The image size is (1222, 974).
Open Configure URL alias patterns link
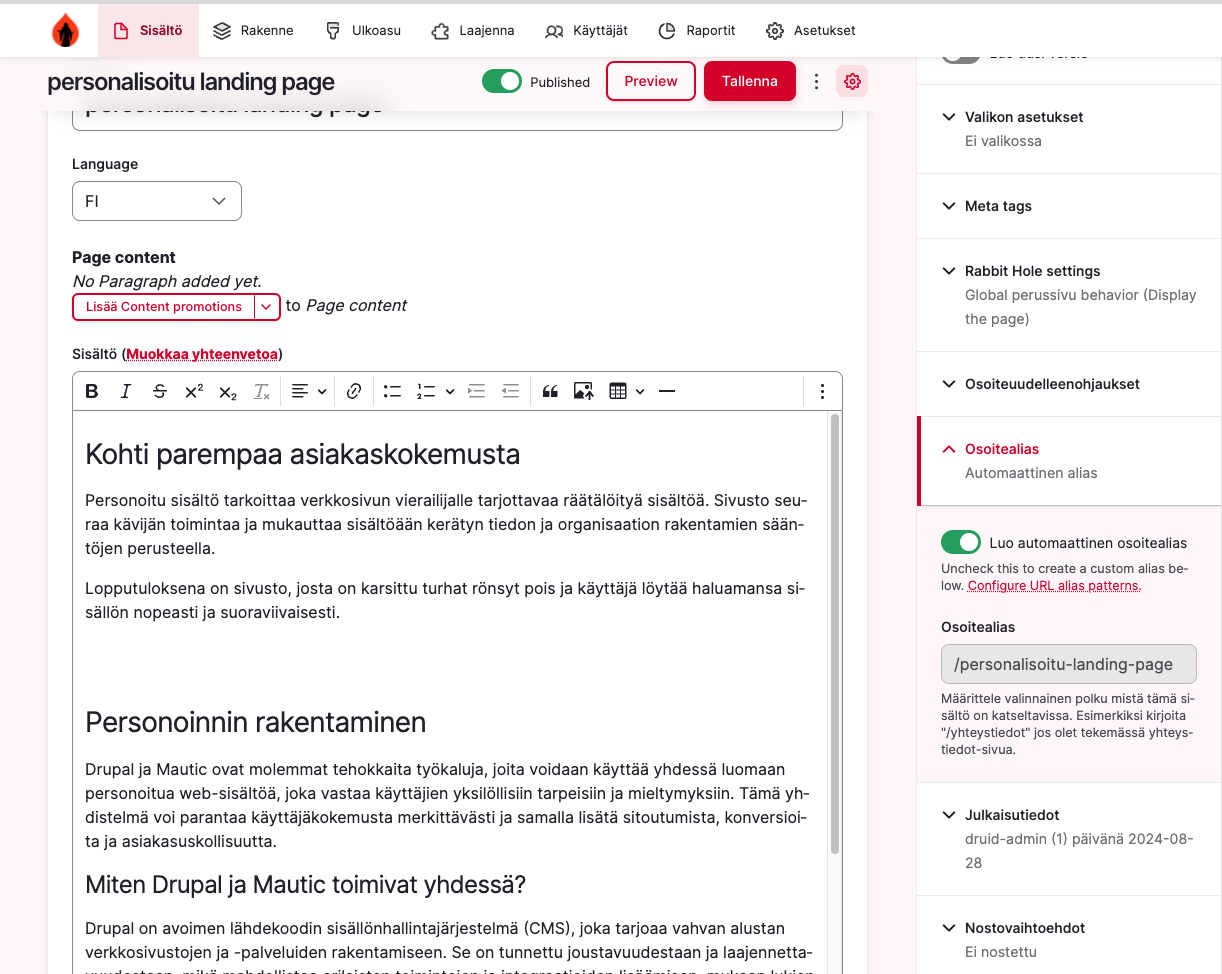[x=1054, y=586]
